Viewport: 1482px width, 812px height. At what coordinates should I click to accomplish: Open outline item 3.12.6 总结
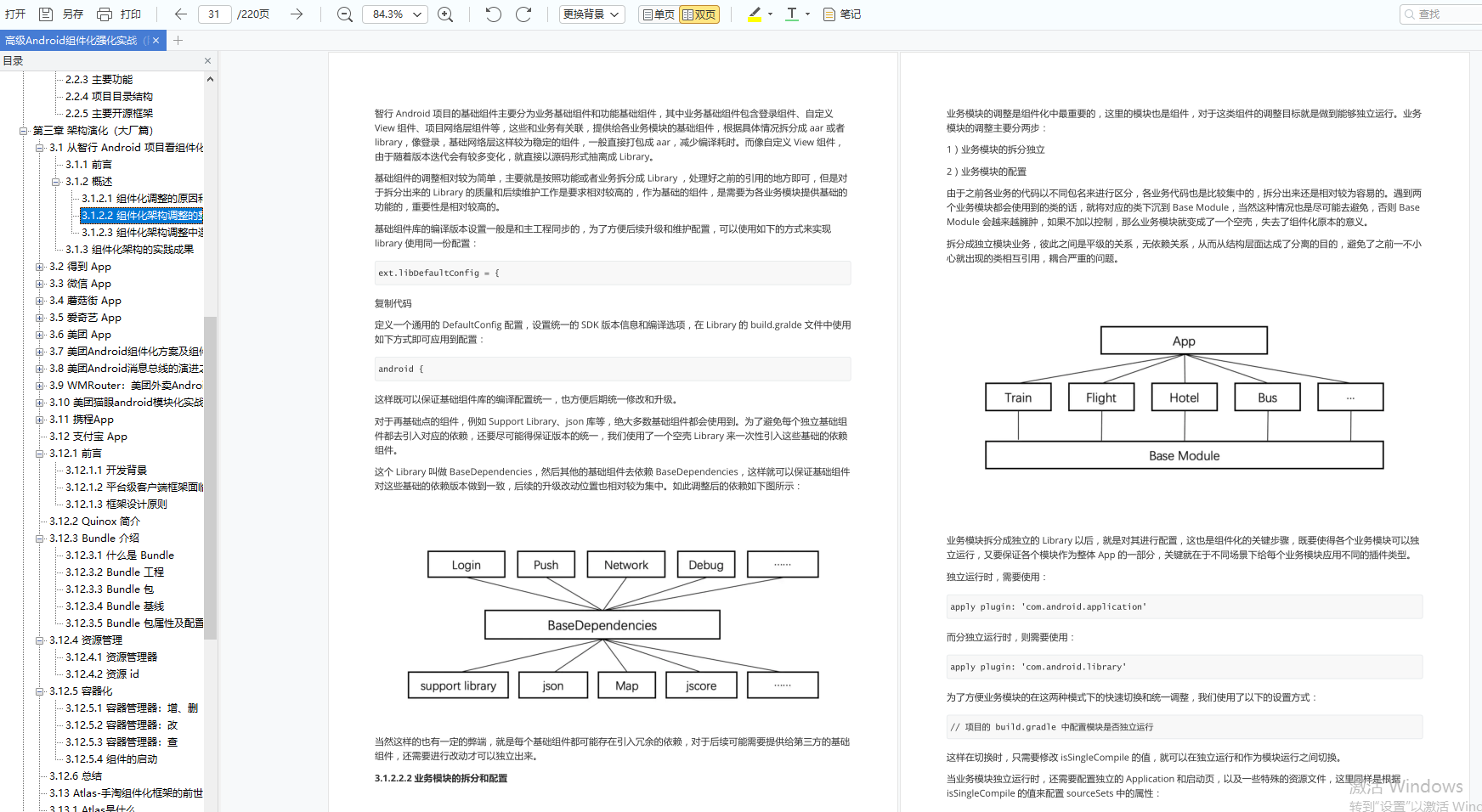75,775
